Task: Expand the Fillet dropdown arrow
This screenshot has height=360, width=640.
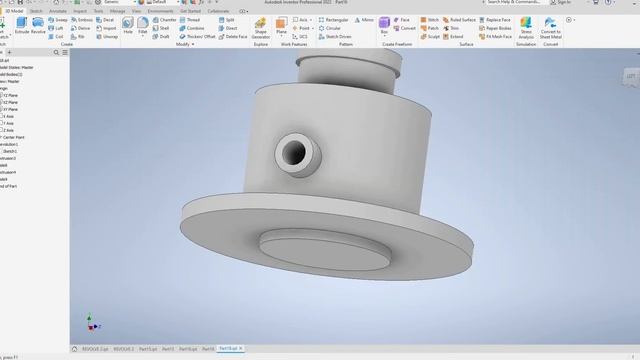Action: coord(142,37)
